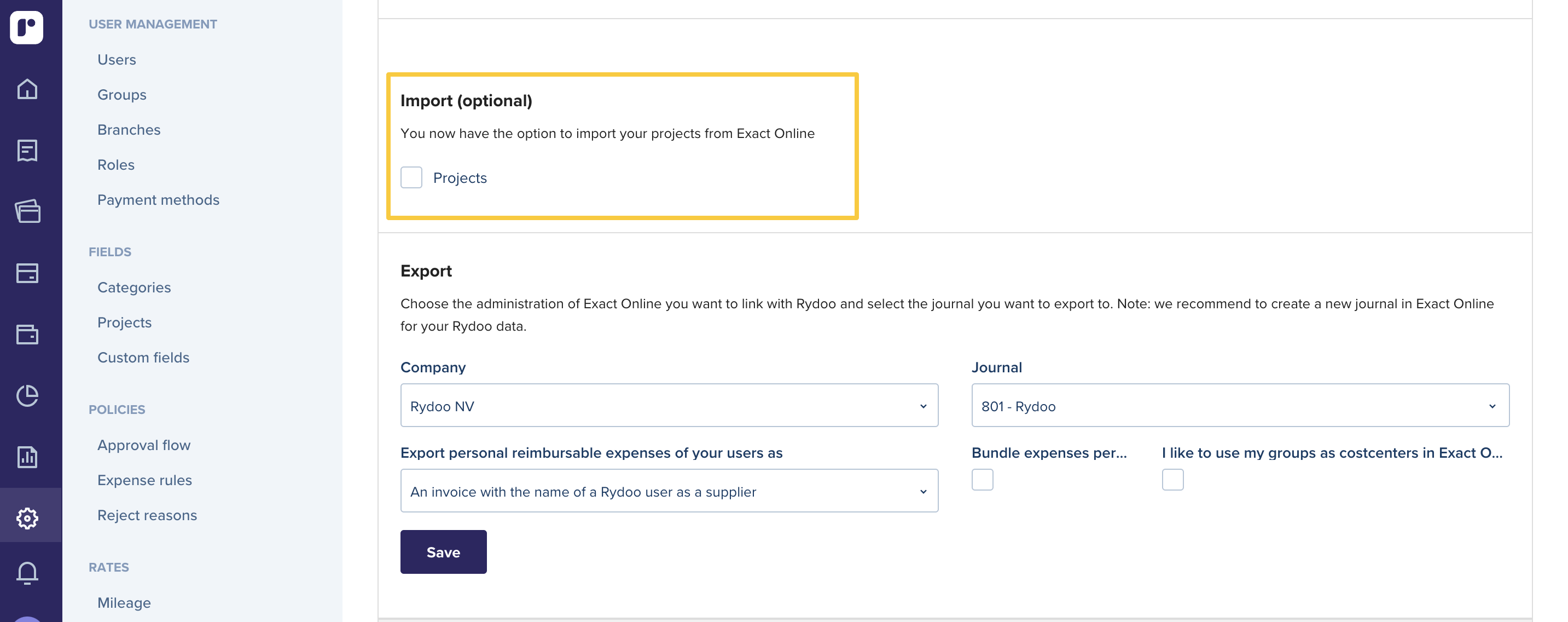Open the wallet icon in sidebar

click(27, 334)
